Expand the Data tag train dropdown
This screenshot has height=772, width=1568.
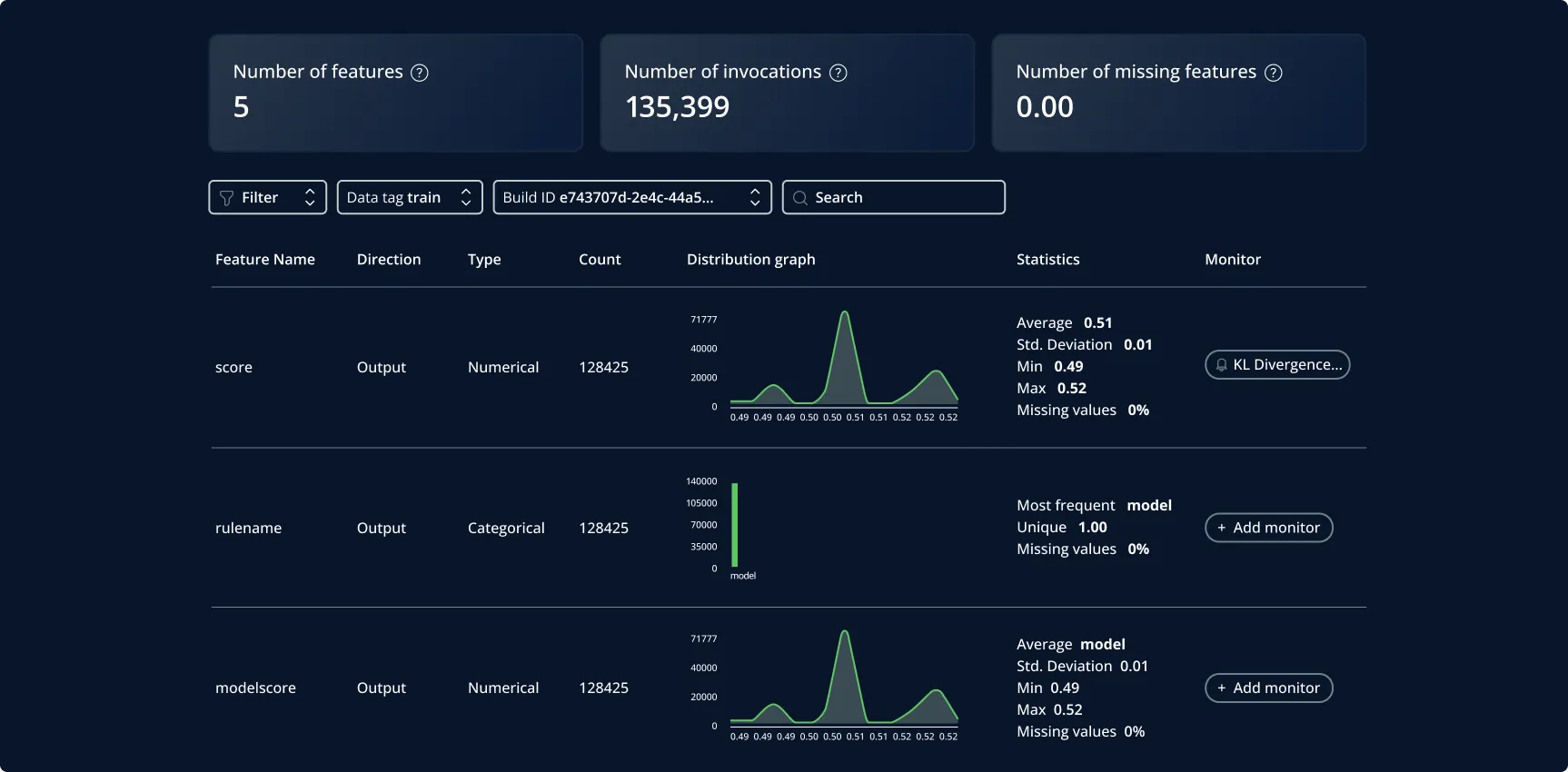tap(410, 197)
